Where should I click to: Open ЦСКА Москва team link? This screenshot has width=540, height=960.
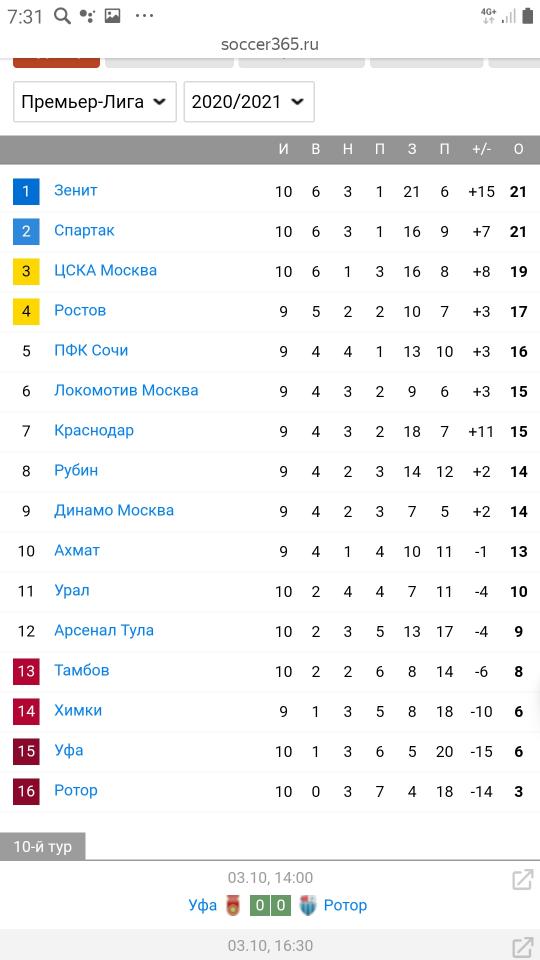(x=105, y=271)
